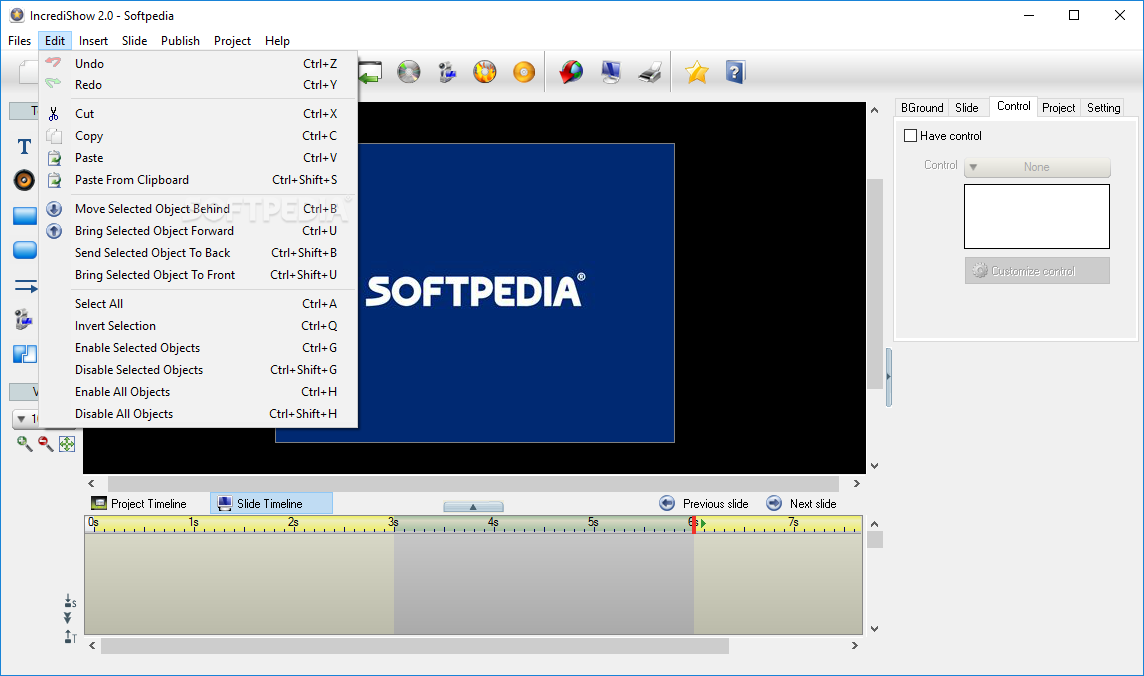
Task: Click the next slide arrow icon
Action: click(x=774, y=503)
